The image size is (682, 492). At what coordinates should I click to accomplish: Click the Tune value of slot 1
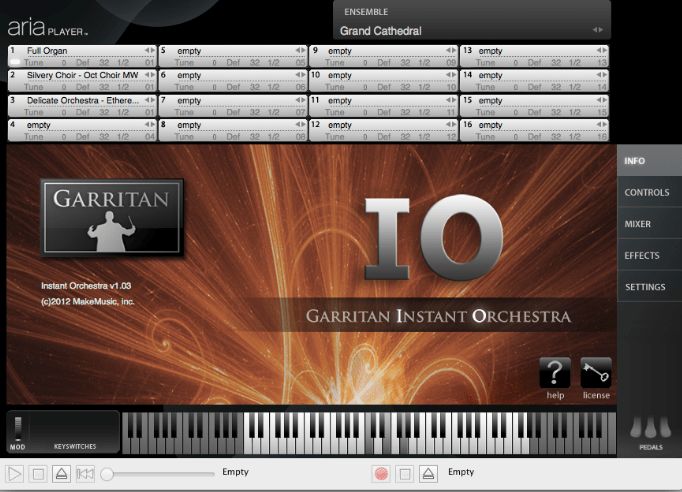coord(64,63)
